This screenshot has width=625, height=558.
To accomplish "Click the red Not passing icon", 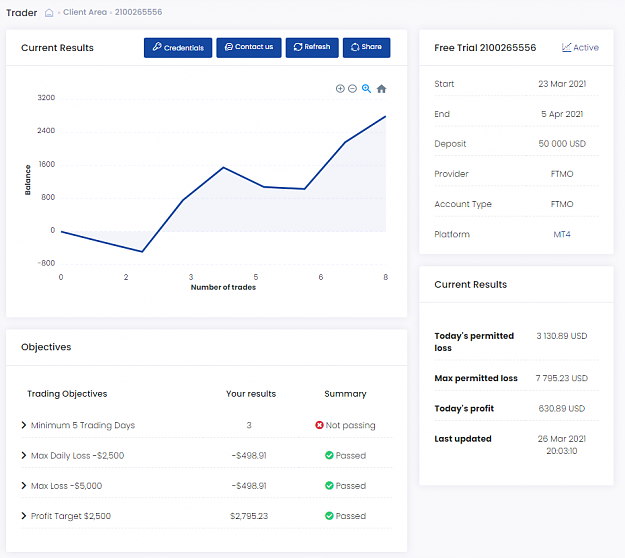I will click(319, 425).
